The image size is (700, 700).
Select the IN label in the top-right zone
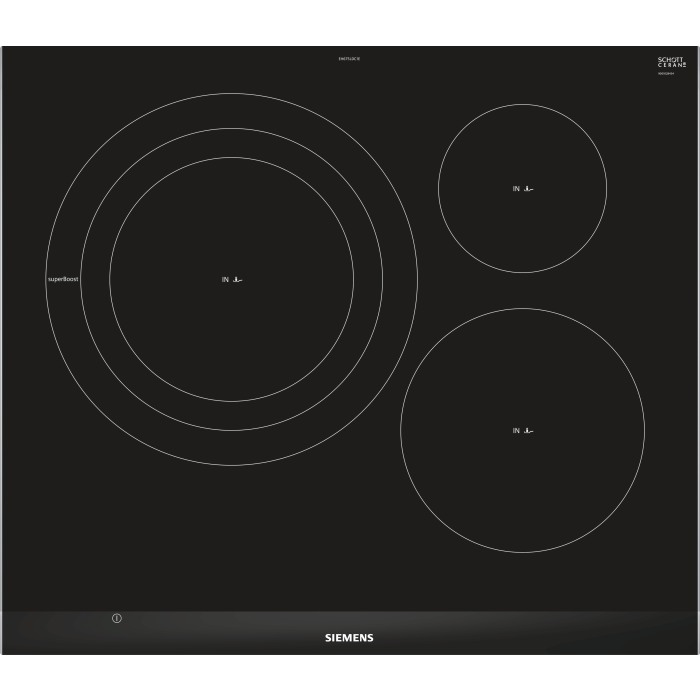click(x=517, y=188)
